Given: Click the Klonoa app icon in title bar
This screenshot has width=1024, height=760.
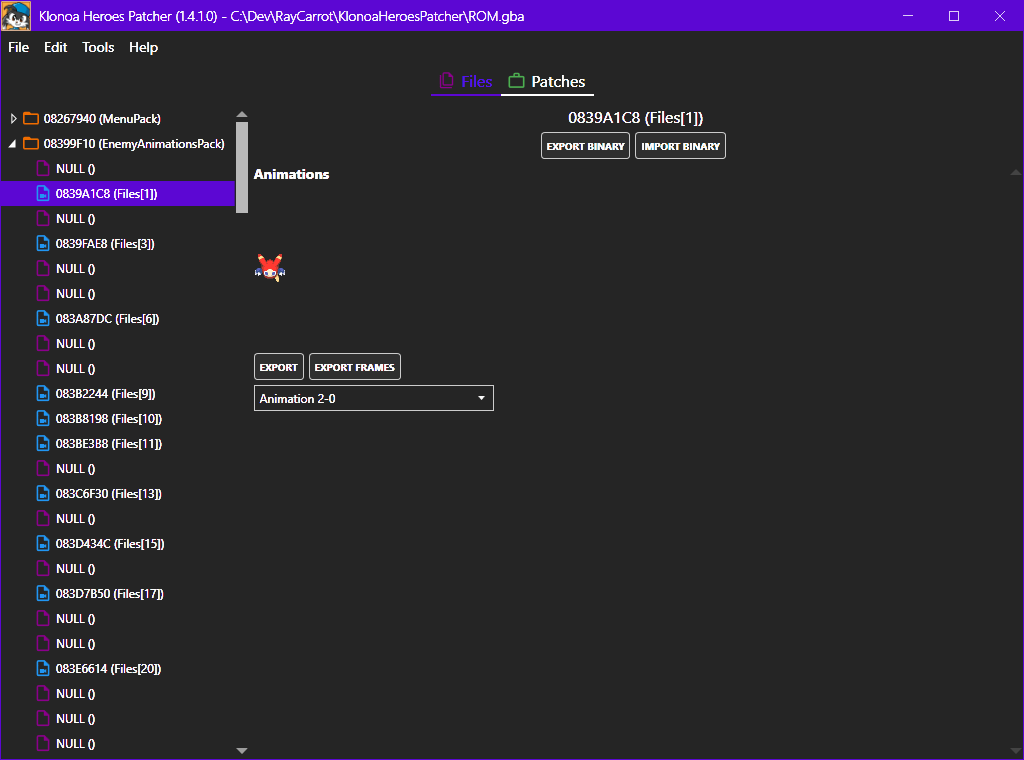Looking at the screenshot, I should pyautogui.click(x=16, y=16).
